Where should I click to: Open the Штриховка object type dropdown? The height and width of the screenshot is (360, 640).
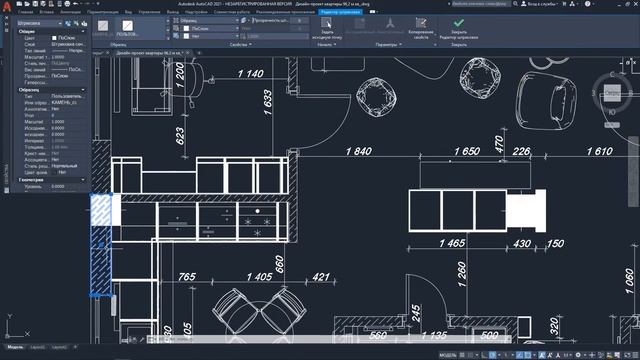pos(39,24)
